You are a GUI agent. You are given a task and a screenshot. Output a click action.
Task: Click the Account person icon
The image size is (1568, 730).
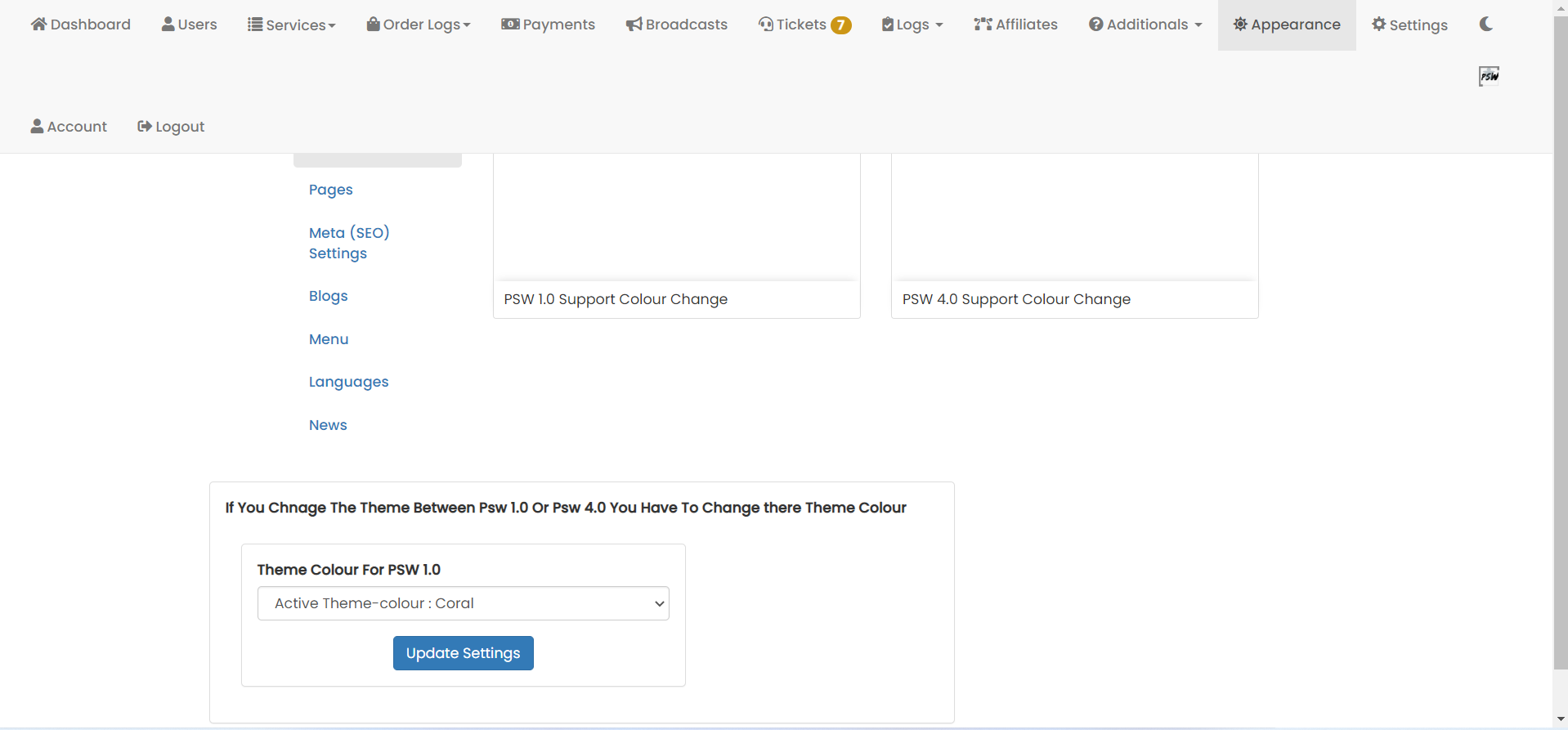(x=37, y=126)
